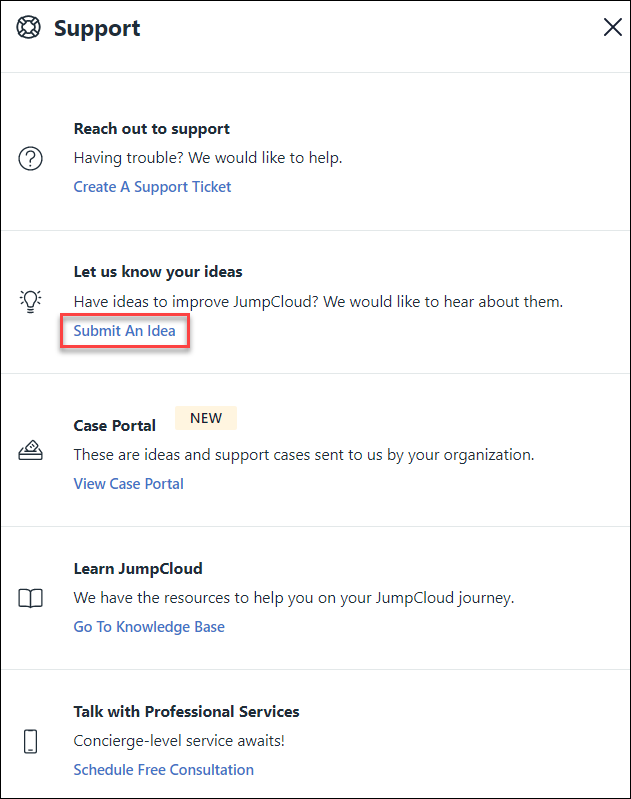The height and width of the screenshot is (799, 631).
Task: Schedule Free Consultation via link
Action: coord(163,770)
